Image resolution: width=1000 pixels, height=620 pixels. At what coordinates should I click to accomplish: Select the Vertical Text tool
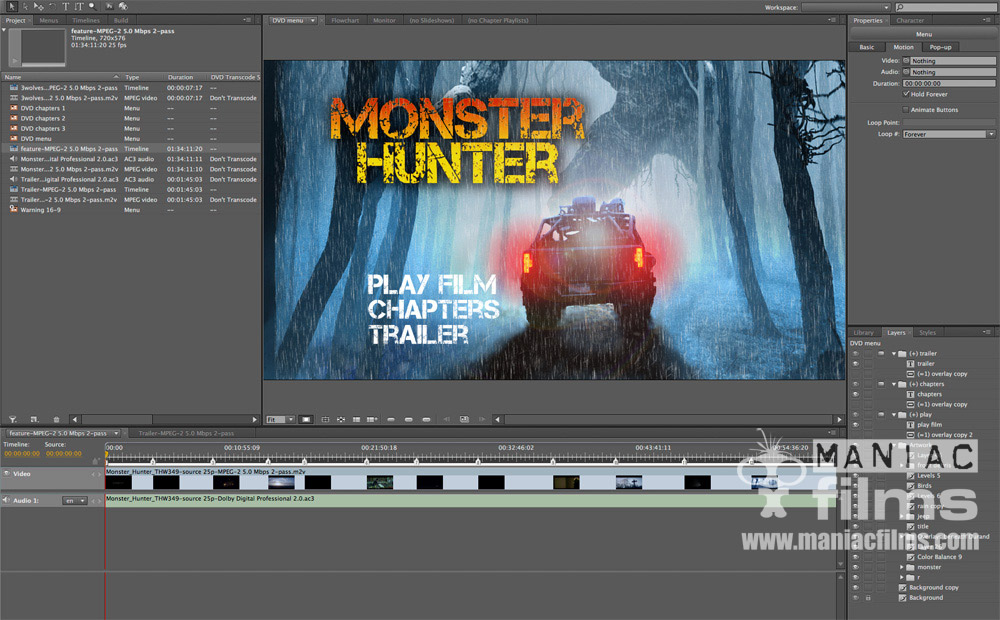point(79,6)
